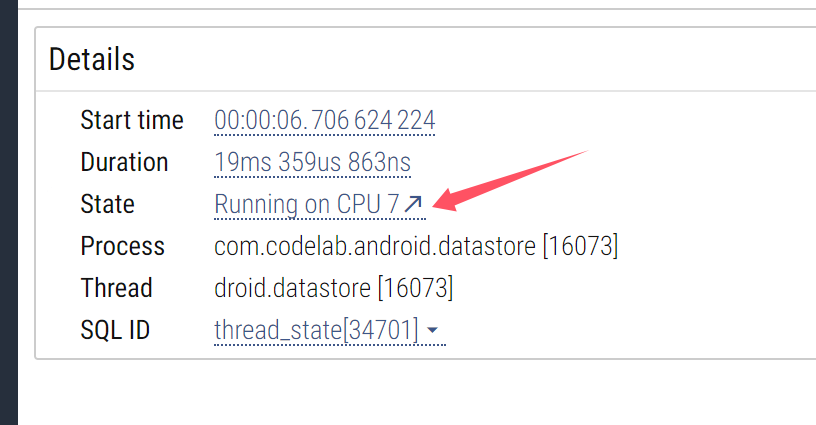Click the Duration value 19ms 359us 863ns
Viewport: 816px width, 425px height.
tap(312, 162)
